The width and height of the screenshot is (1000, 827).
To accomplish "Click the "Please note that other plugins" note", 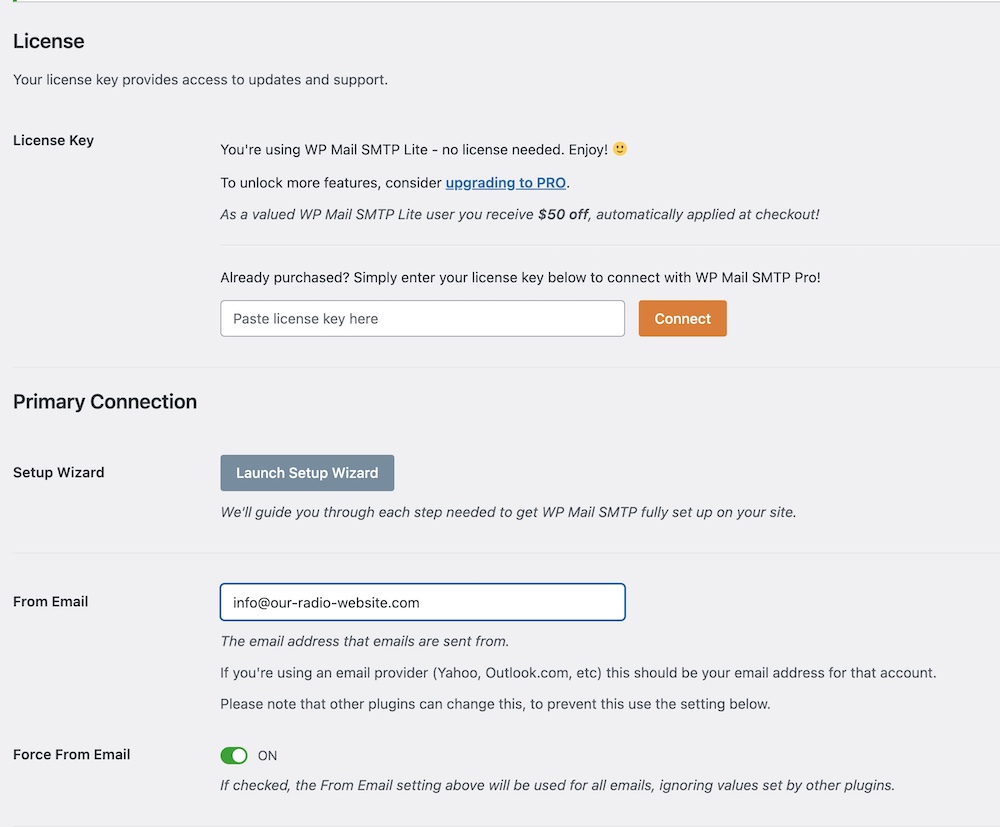I will click(495, 704).
